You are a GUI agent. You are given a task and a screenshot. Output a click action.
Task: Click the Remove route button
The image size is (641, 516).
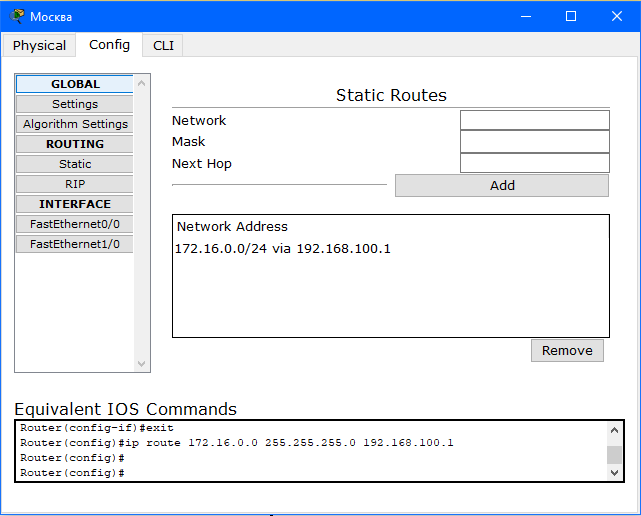[567, 350]
